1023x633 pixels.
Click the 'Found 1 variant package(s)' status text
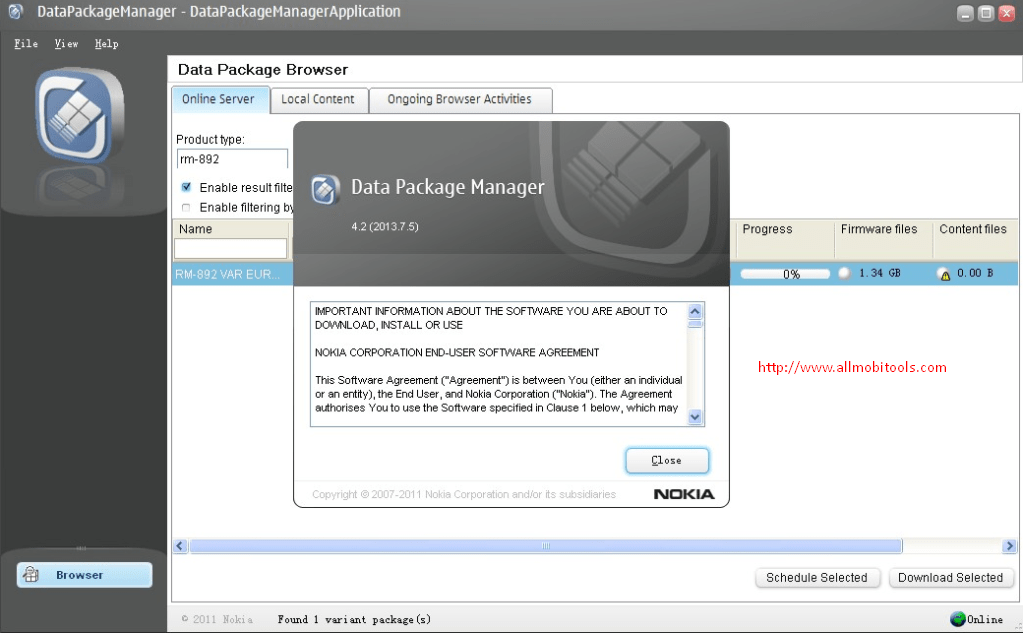click(x=354, y=619)
